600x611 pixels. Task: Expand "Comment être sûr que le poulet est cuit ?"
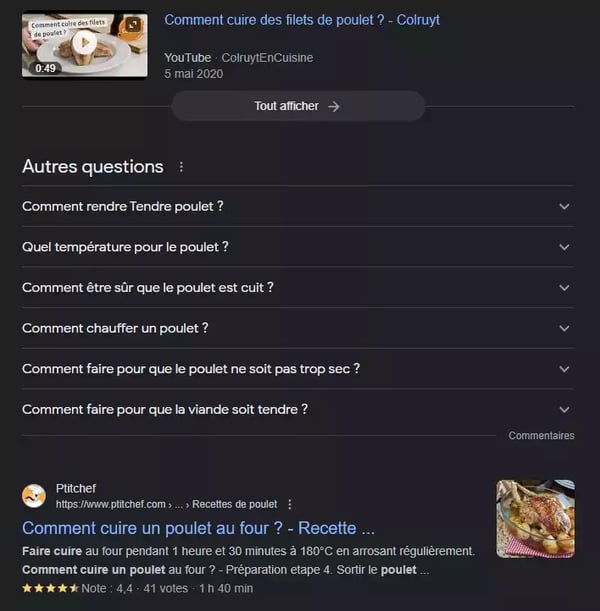[x=298, y=288]
